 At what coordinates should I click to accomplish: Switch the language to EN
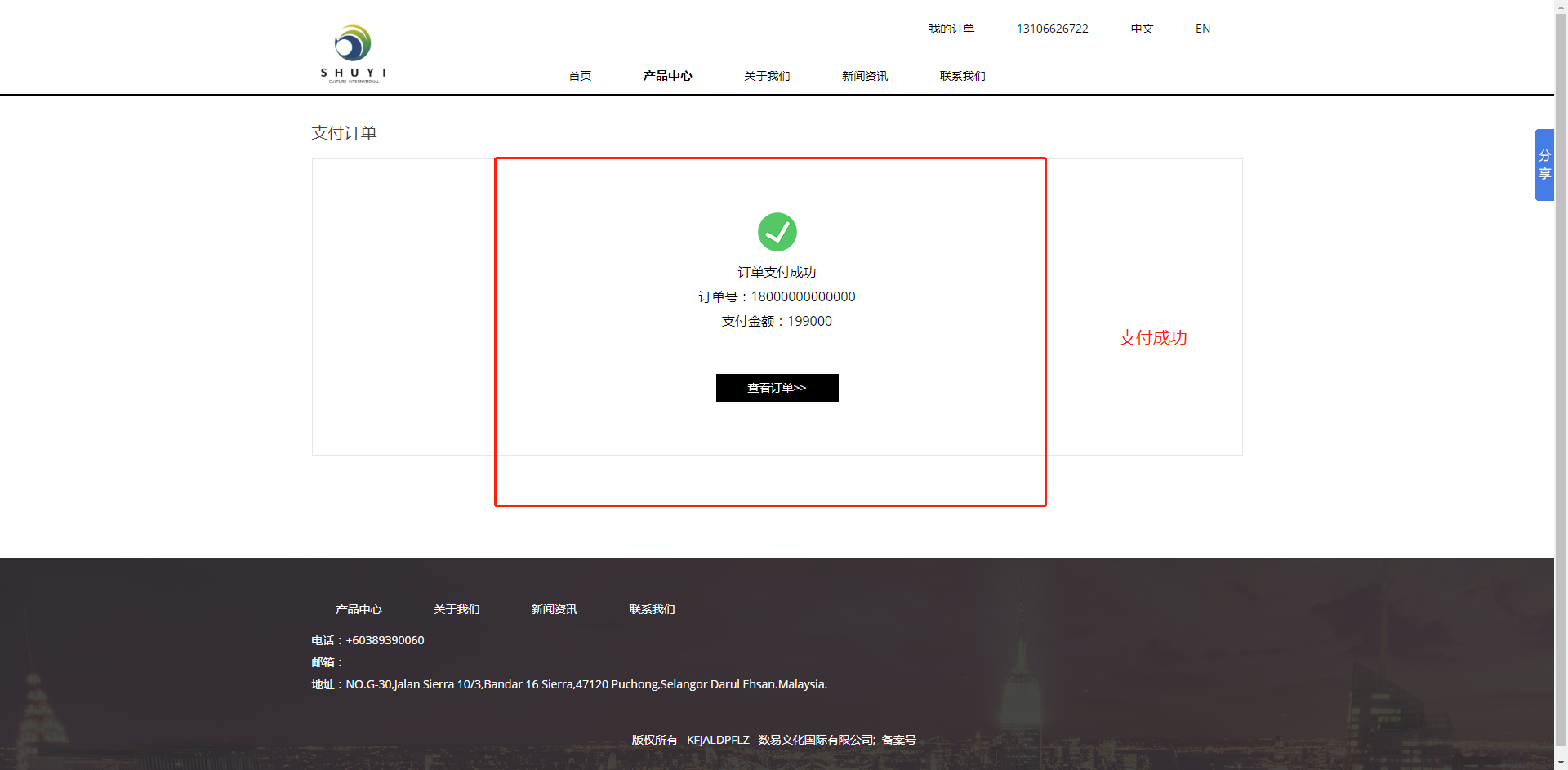tap(1201, 29)
